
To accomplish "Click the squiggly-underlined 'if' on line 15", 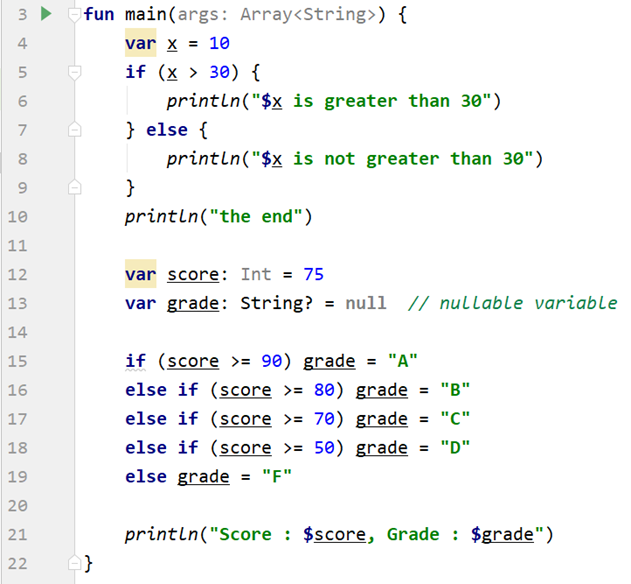I will (x=136, y=361).
